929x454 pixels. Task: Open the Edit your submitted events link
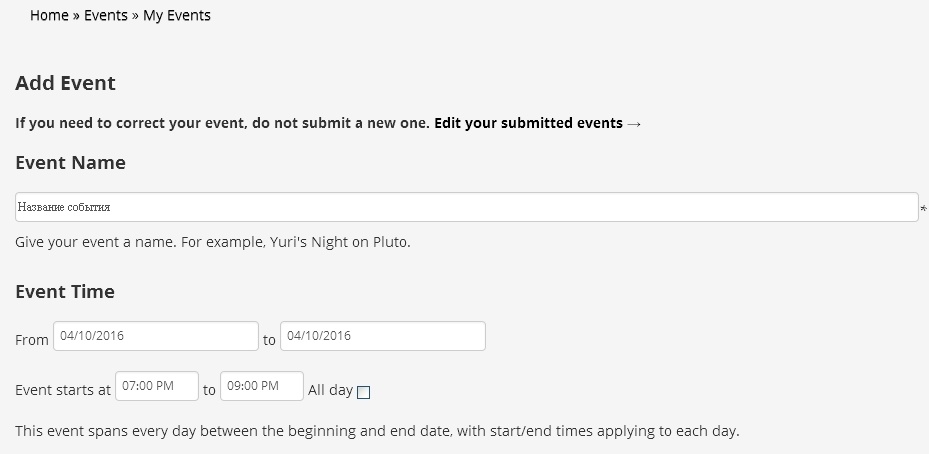coord(528,123)
